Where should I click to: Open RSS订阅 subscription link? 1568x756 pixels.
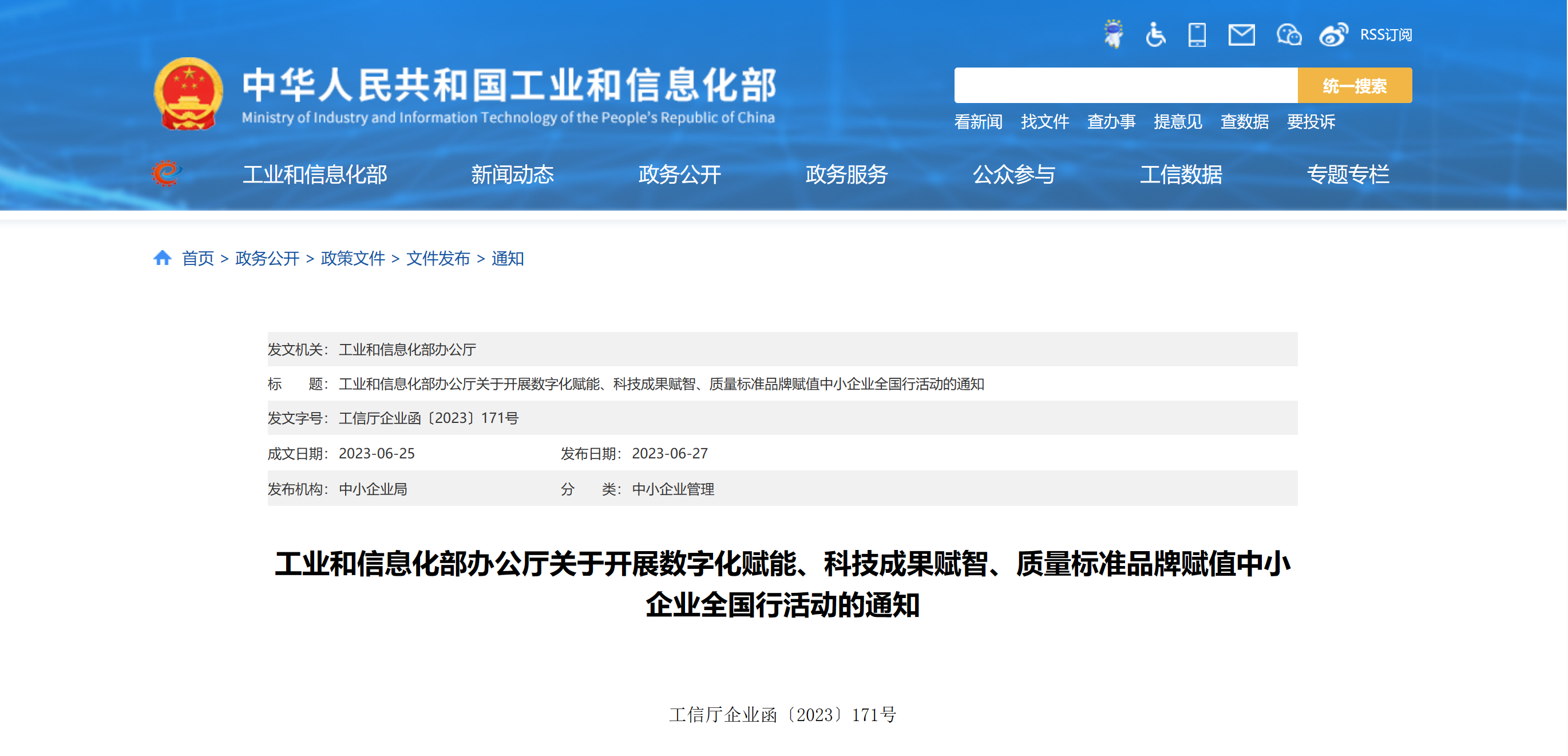click(x=1386, y=35)
